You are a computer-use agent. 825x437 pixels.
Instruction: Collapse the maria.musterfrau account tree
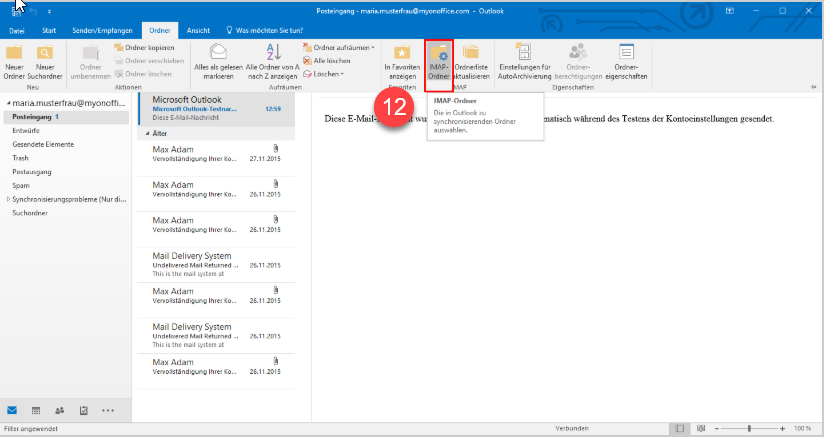tap(4, 104)
